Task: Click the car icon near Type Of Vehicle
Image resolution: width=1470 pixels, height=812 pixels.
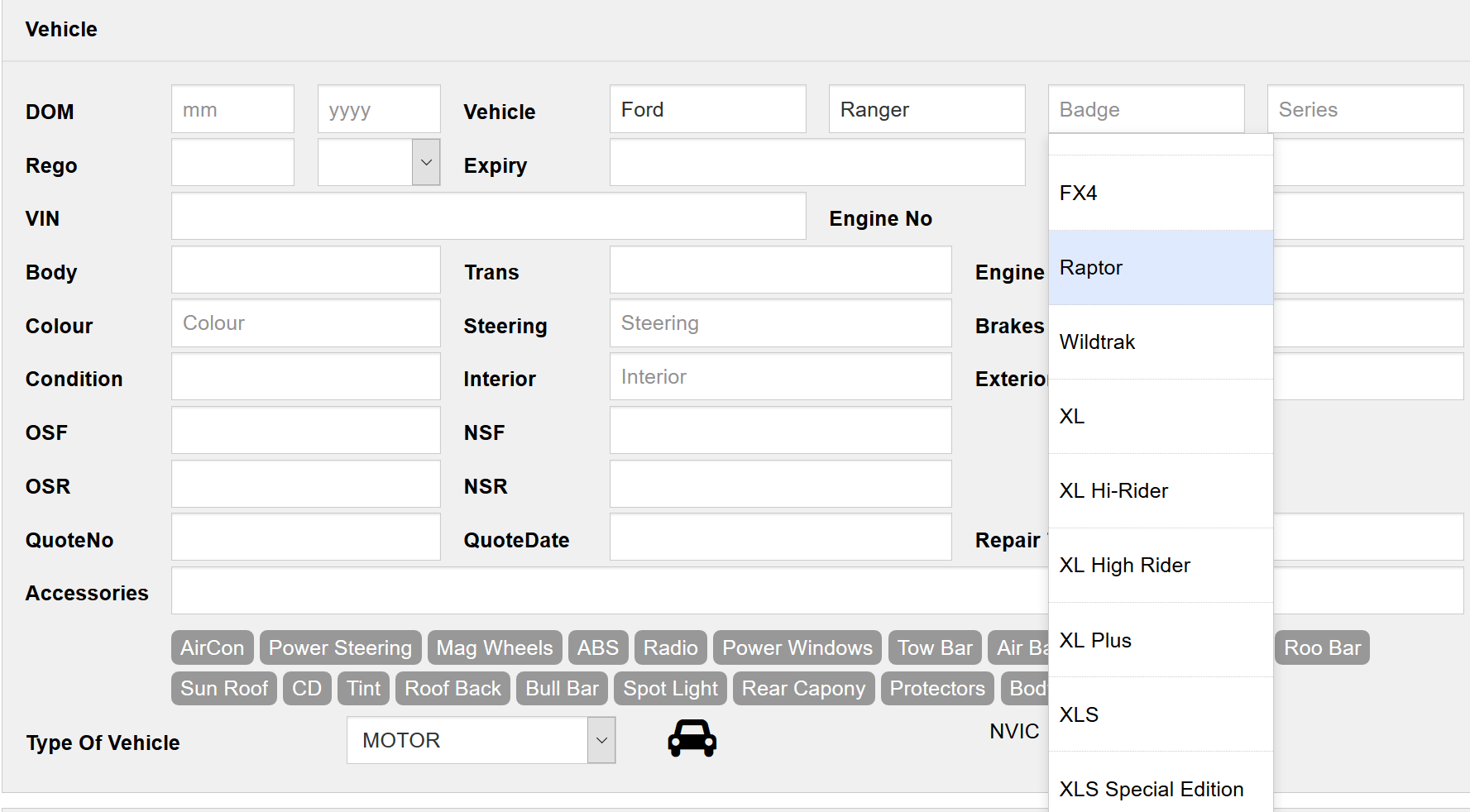Action: pos(692,738)
